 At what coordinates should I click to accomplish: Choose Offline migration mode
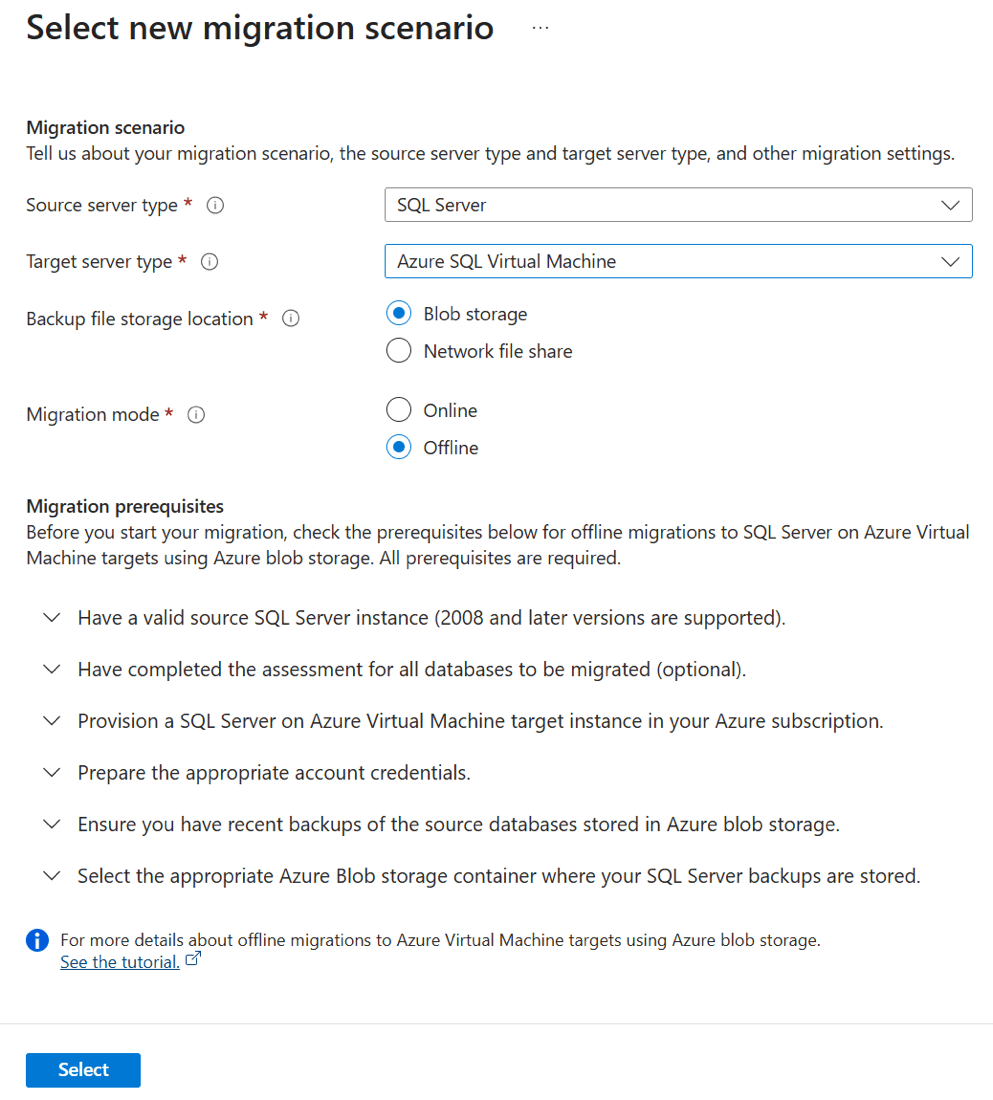(x=399, y=447)
